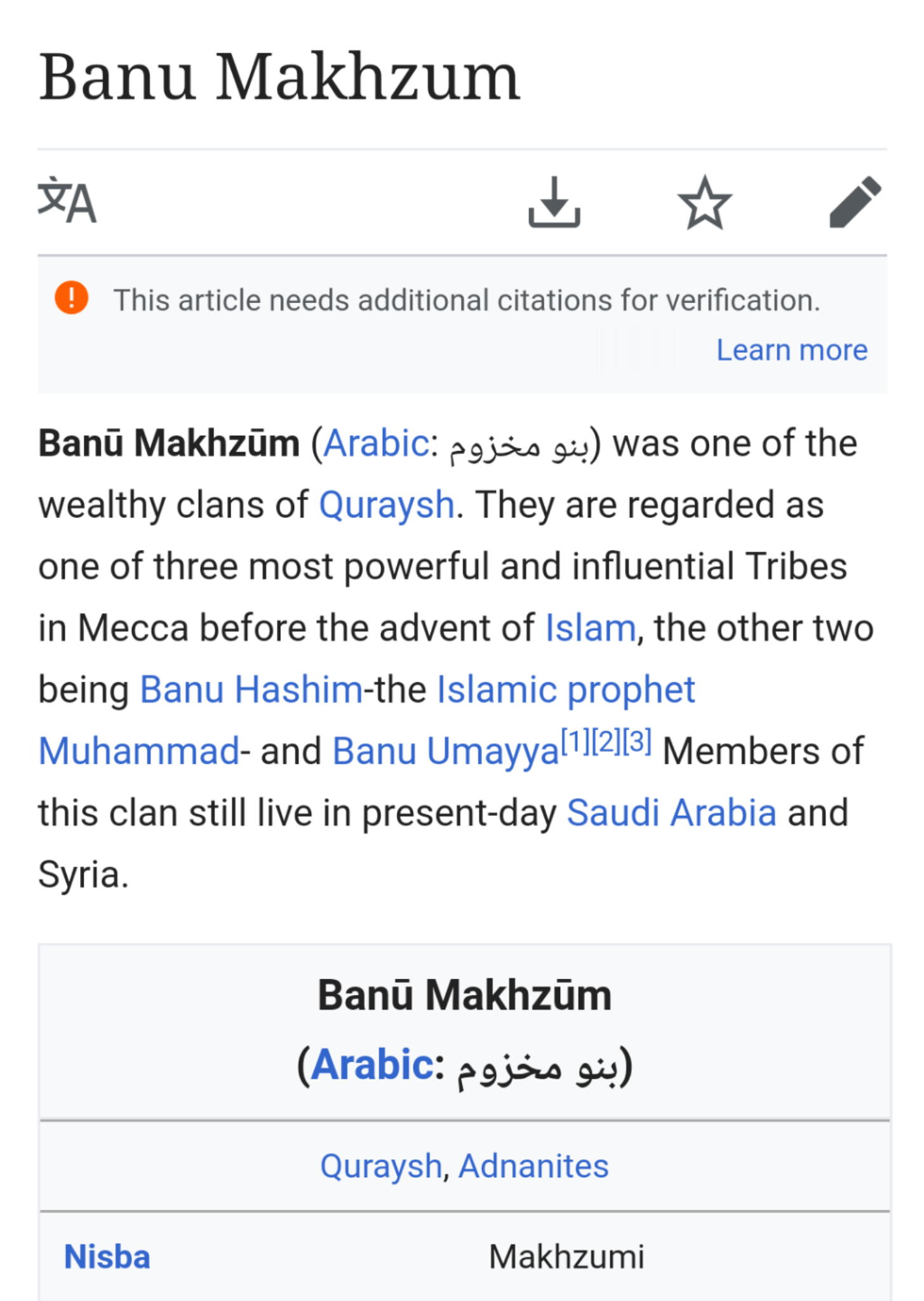Open the Banu Hashim link
924x1301 pixels.
click(x=251, y=689)
